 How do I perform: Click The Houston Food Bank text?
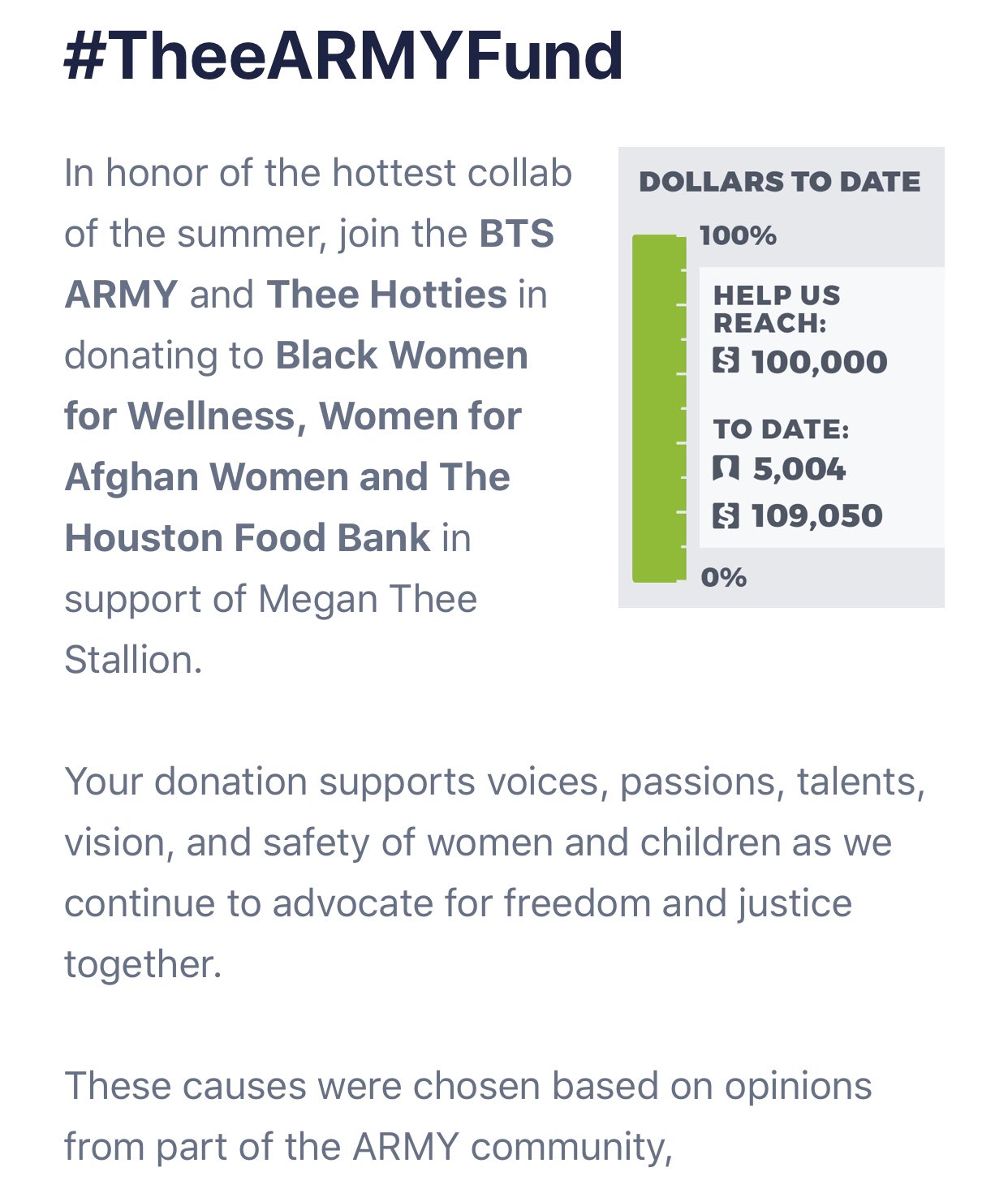click(287, 507)
